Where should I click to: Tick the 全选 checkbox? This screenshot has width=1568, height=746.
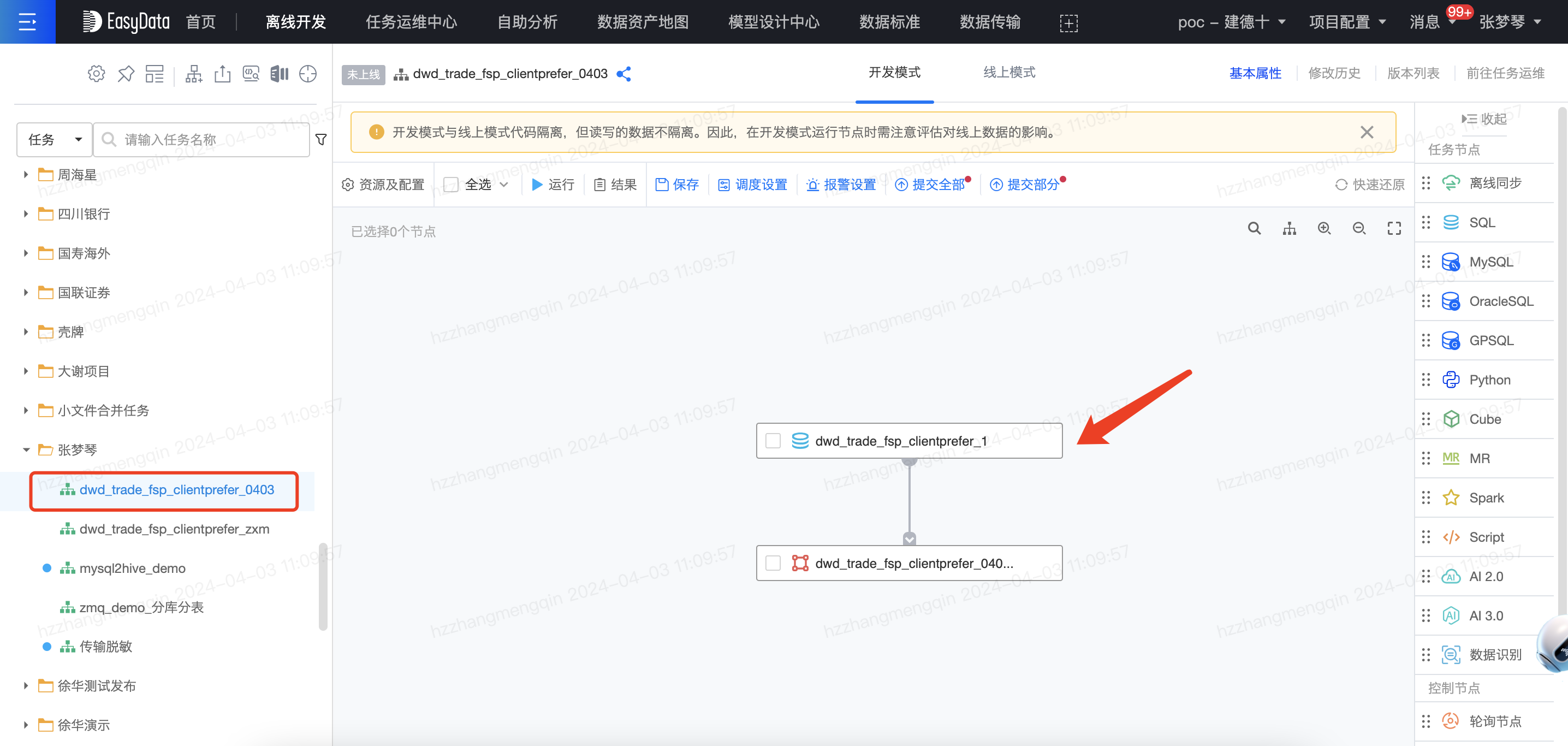pyautogui.click(x=451, y=185)
